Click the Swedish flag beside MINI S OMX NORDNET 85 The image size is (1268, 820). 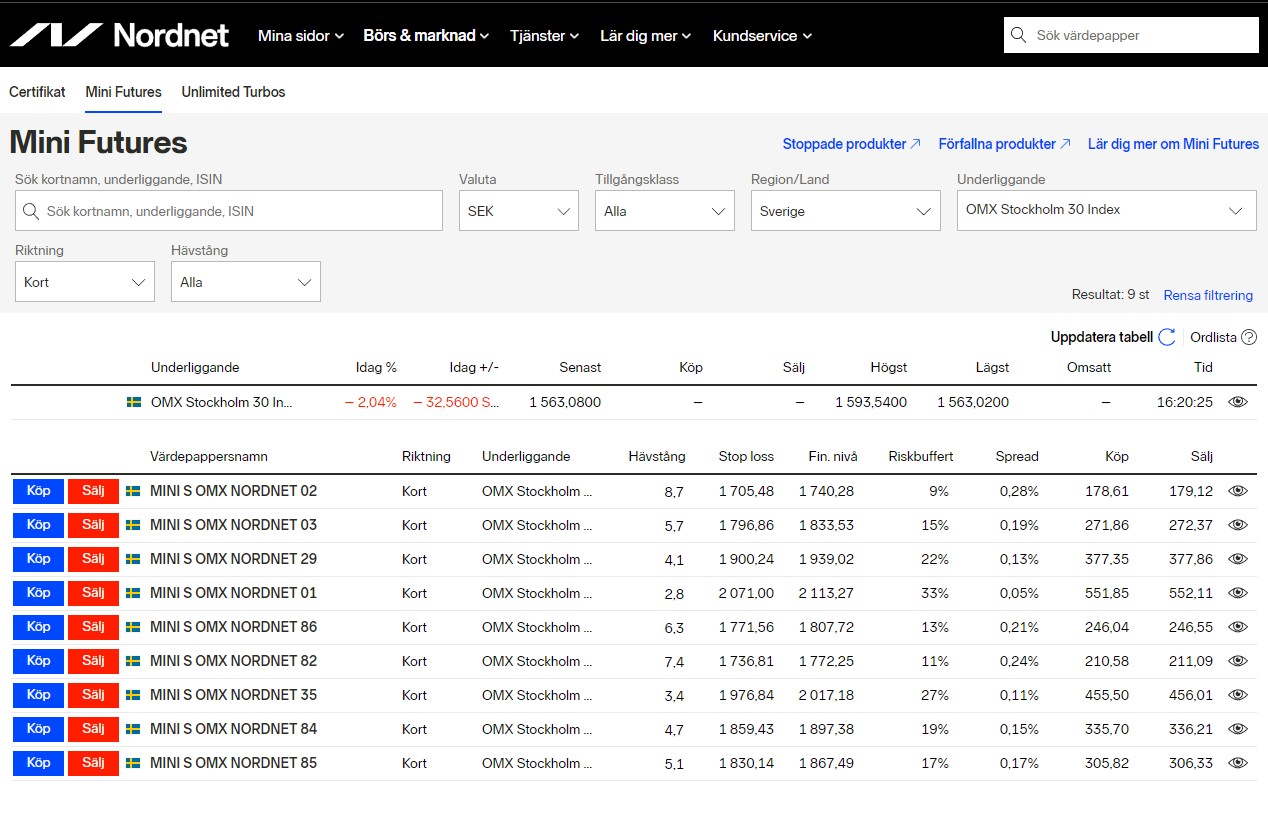coord(133,763)
